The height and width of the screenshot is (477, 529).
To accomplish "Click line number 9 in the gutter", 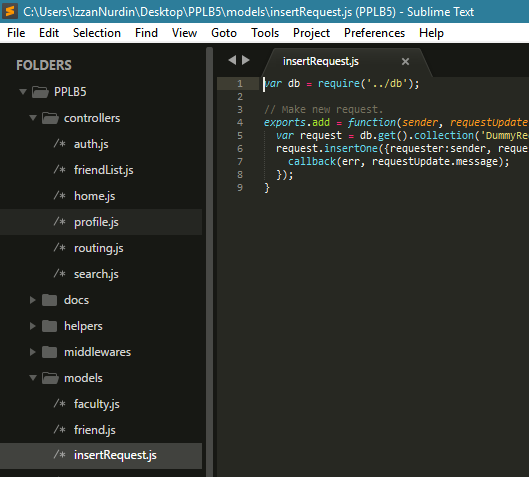I will 240,187.
